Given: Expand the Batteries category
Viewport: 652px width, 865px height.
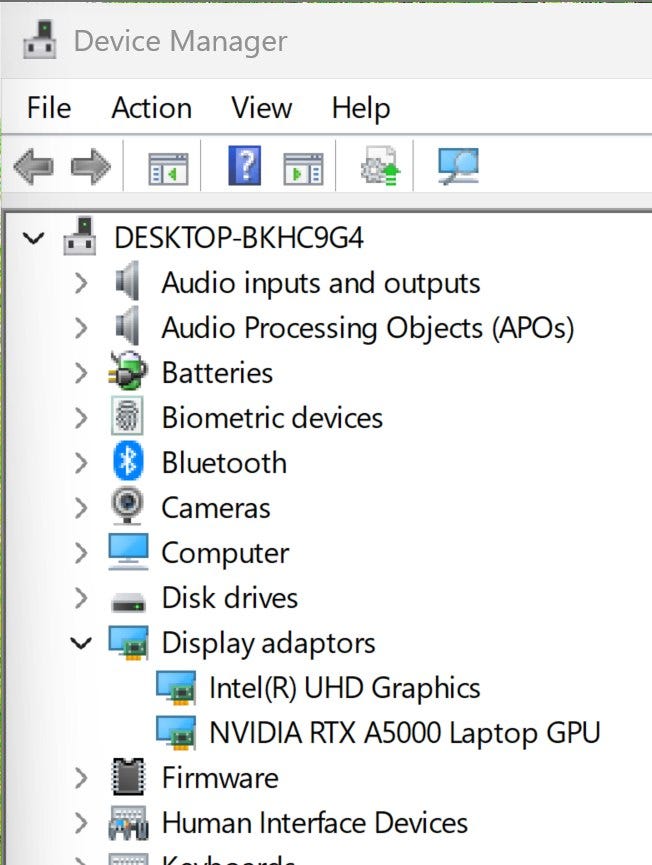Looking at the screenshot, I should pyautogui.click(x=81, y=373).
